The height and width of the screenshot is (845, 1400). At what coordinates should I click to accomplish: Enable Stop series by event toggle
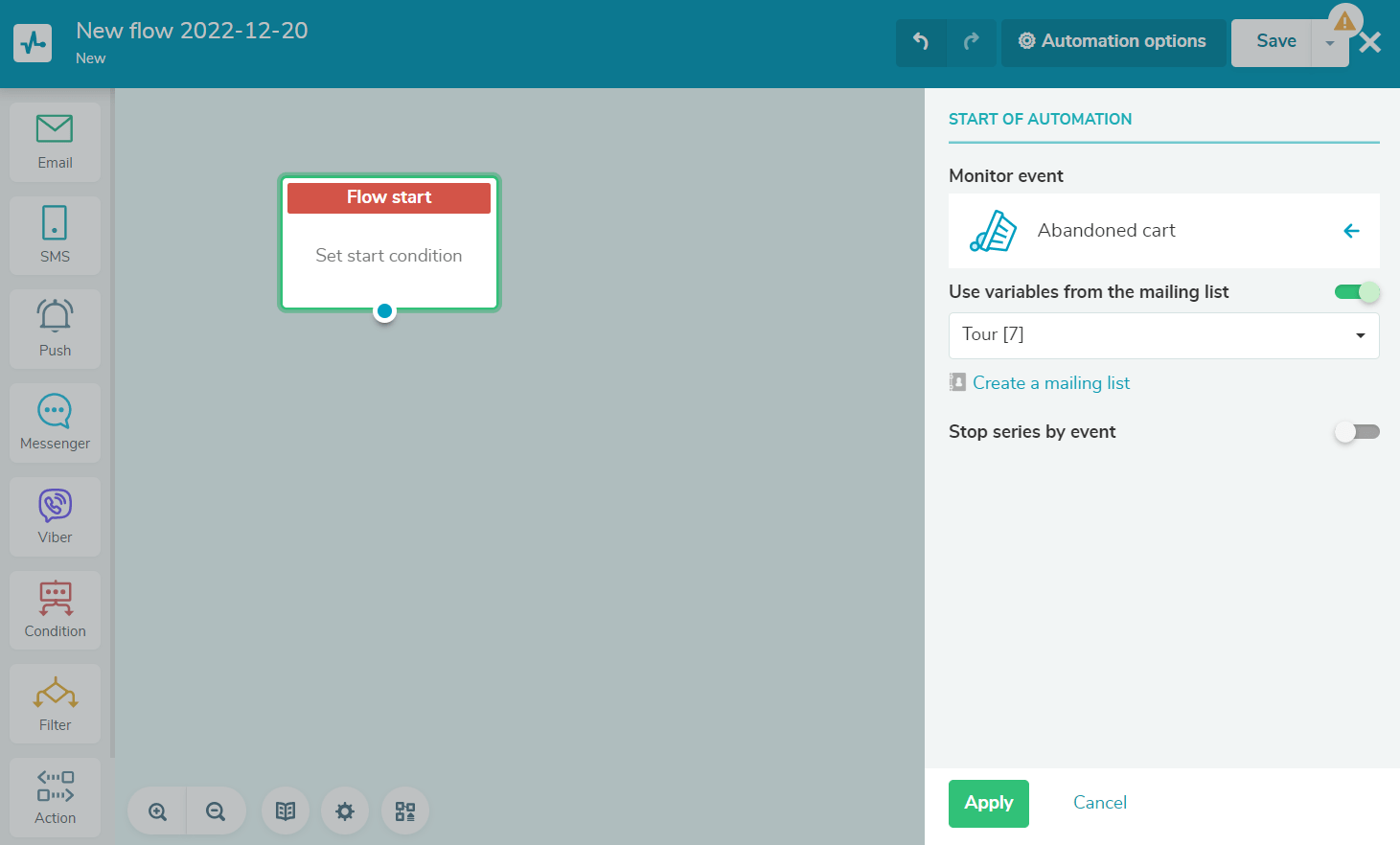point(1357,432)
